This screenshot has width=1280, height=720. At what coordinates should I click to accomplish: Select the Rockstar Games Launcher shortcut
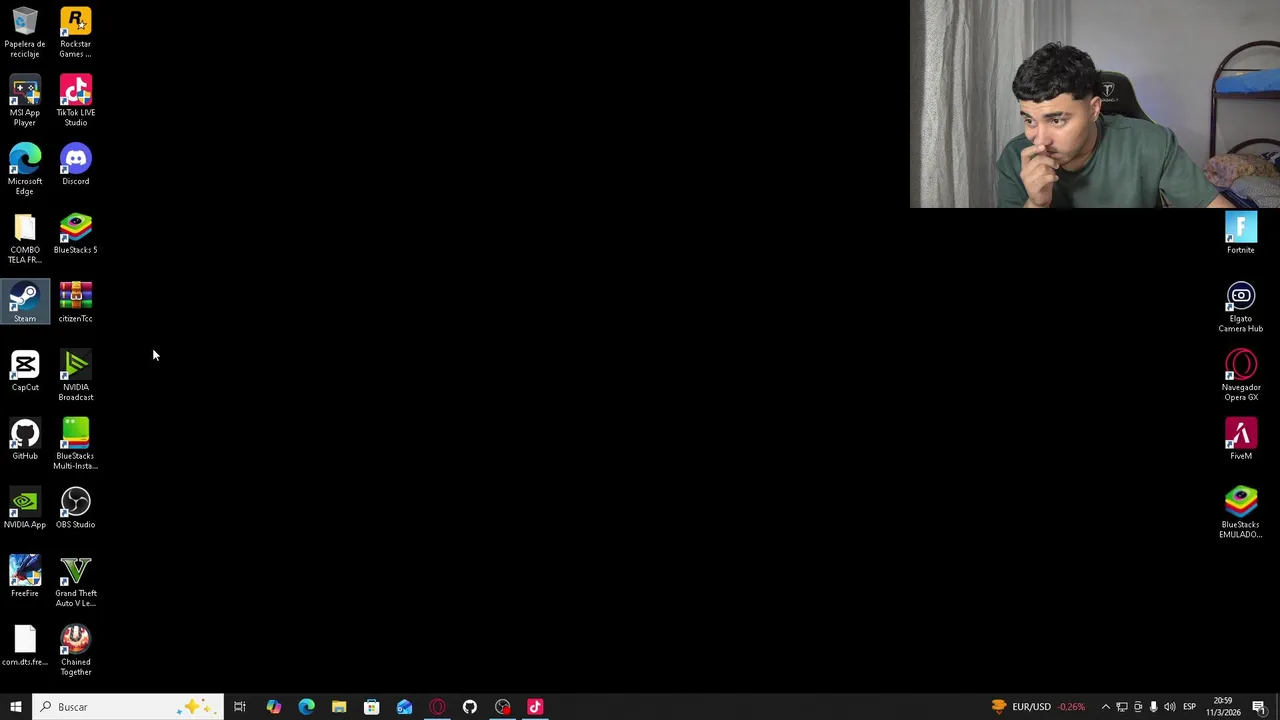click(x=75, y=33)
